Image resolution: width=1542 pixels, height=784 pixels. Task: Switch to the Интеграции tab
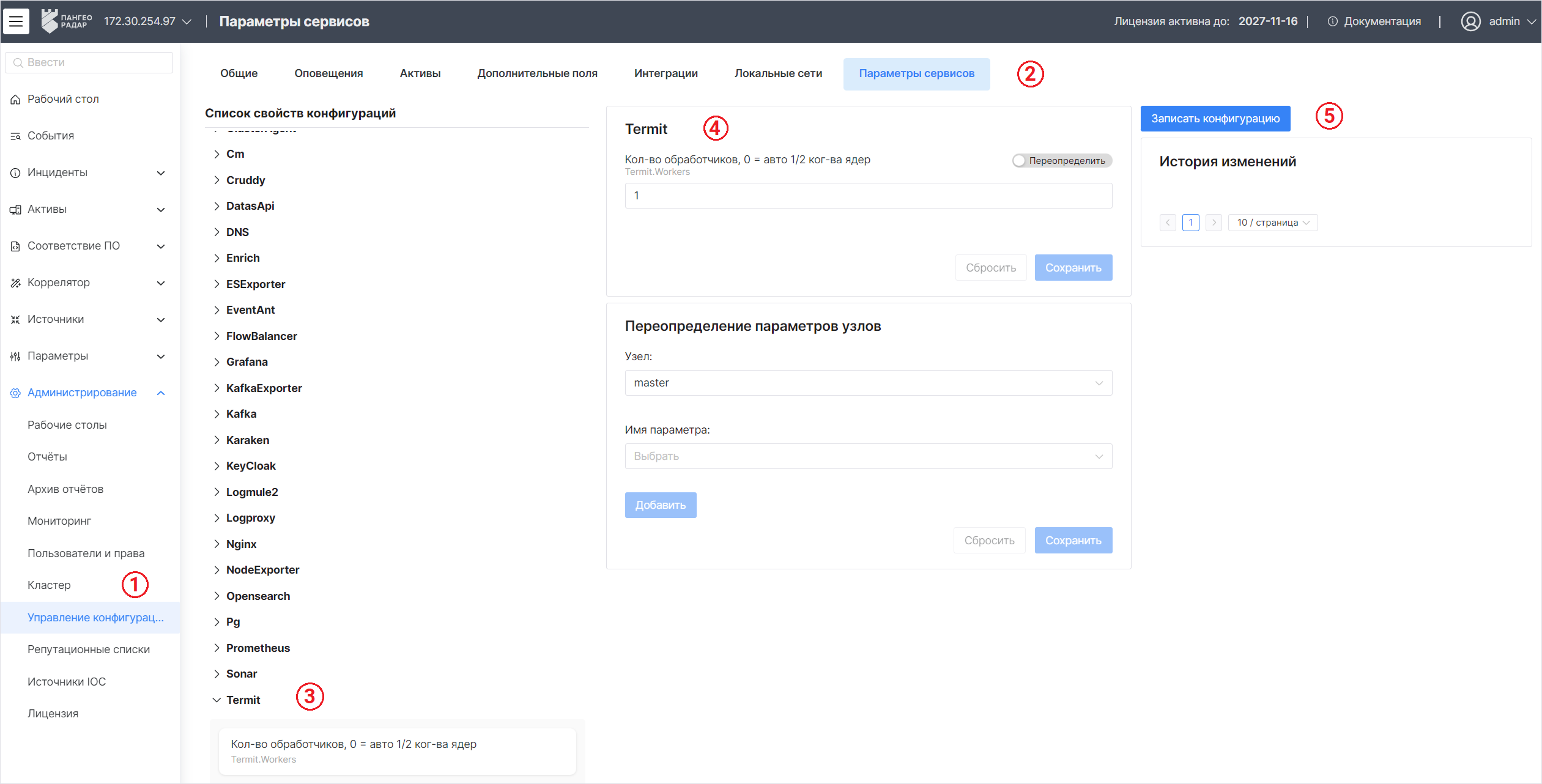coord(665,73)
